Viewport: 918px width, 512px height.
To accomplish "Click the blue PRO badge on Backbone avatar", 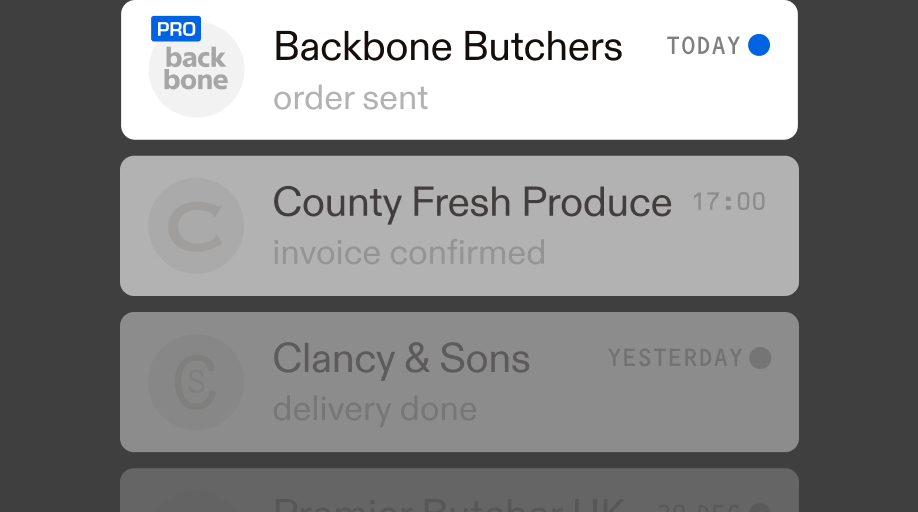I will tap(176, 29).
